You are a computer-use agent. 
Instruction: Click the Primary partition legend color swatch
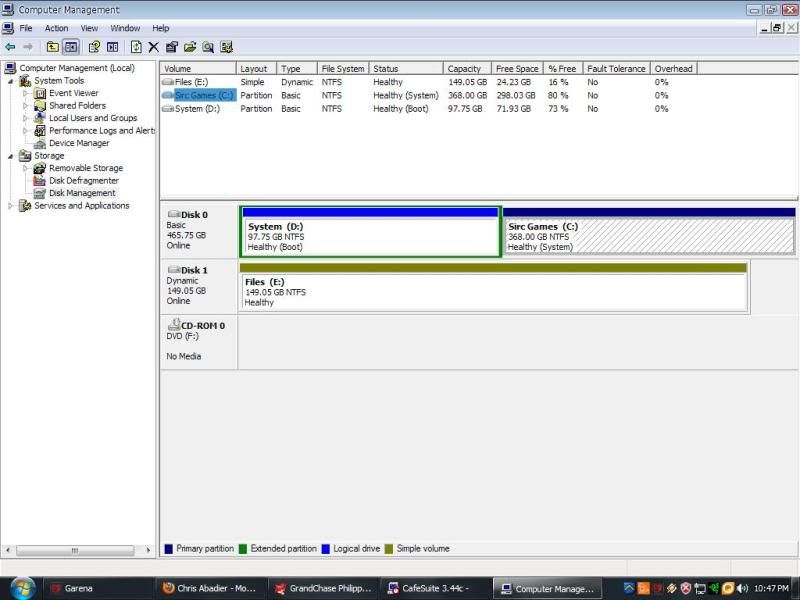(168, 548)
